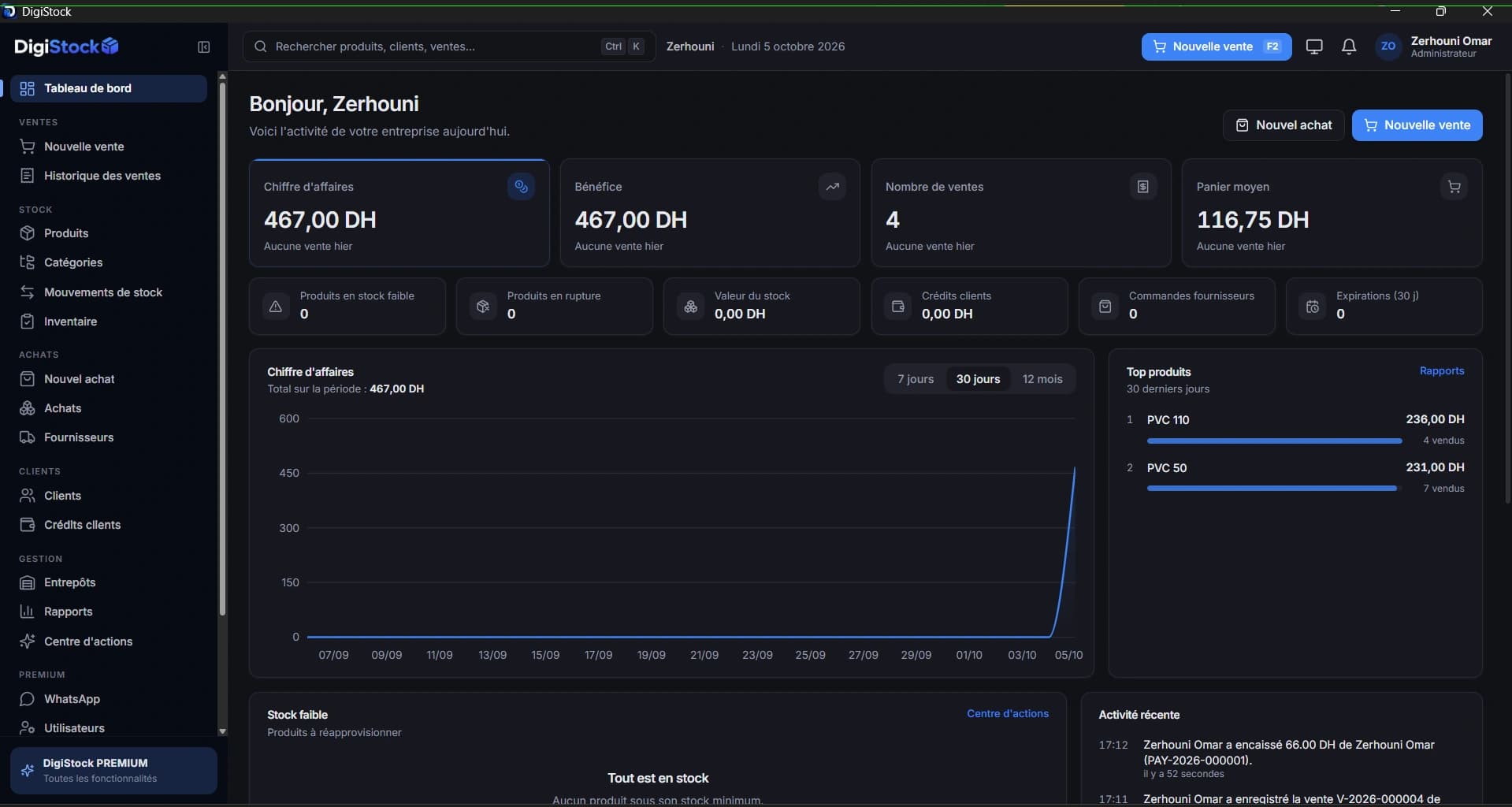Open Centre d'actions link in Stock faible
The height and width of the screenshot is (807, 1512).
tap(1008, 714)
